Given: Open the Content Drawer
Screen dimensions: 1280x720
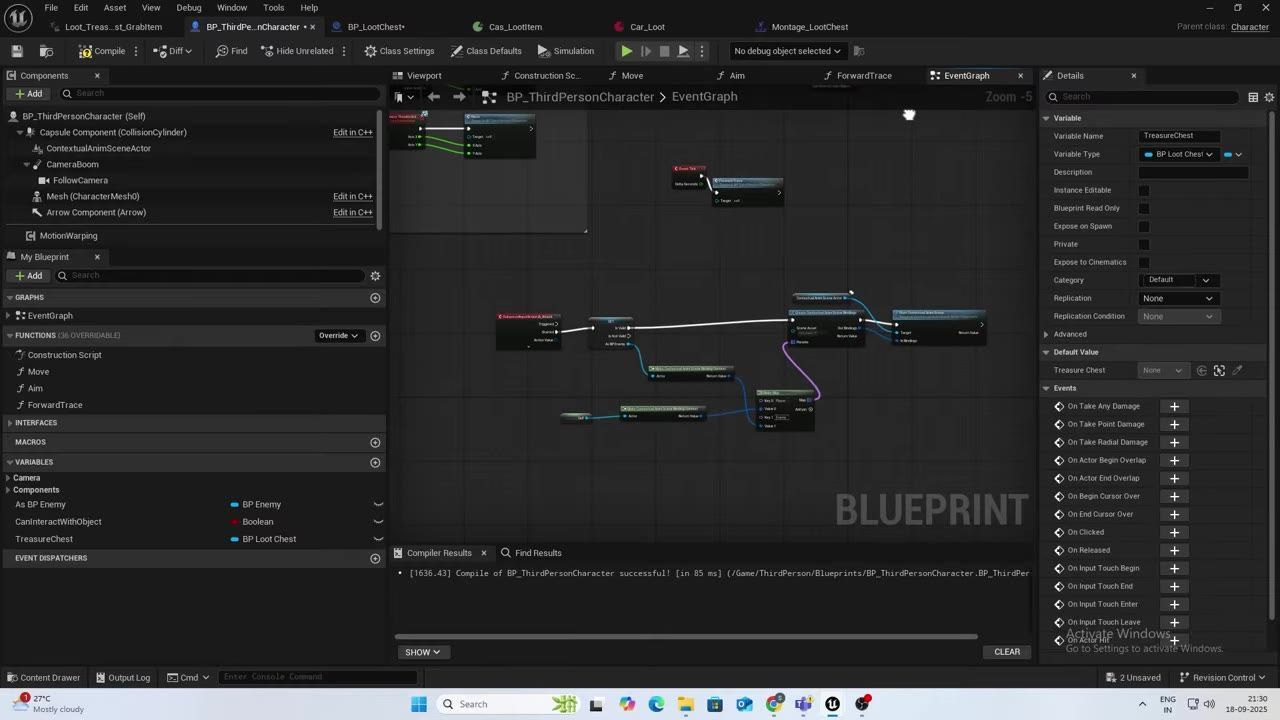Looking at the screenshot, I should [x=43, y=677].
